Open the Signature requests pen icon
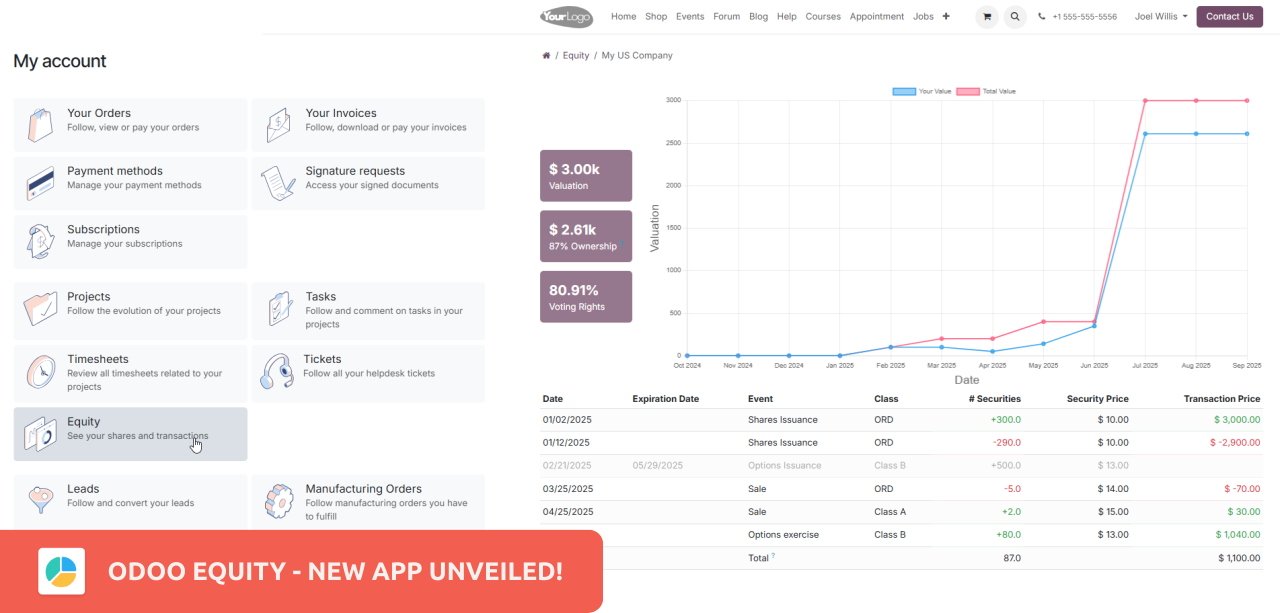 point(278,183)
